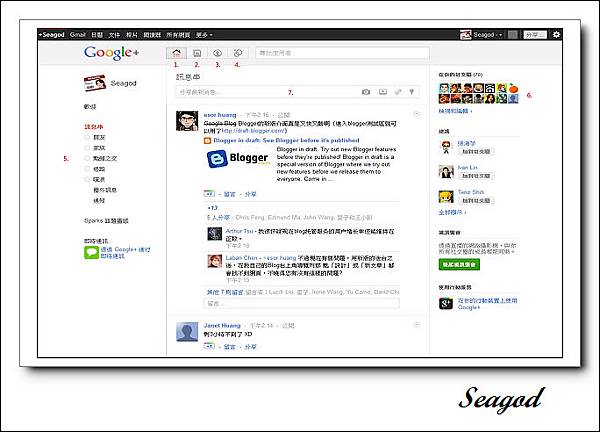
Task: Click the orange fruit avatar in circles grid
Action: pos(513,88)
